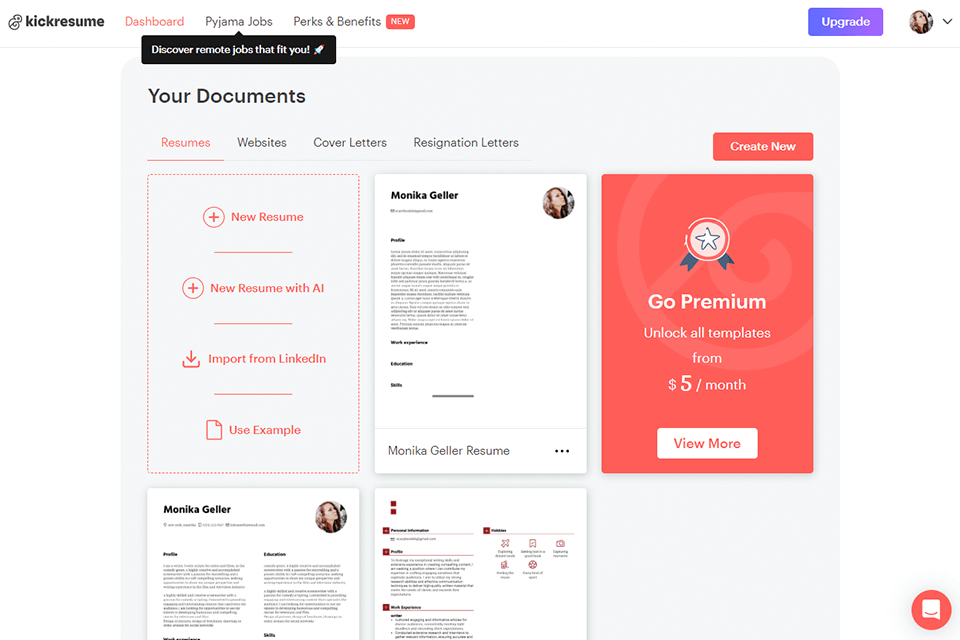Switch to the Cover Letters tab
Viewport: 960px width, 640px height.
coord(350,143)
